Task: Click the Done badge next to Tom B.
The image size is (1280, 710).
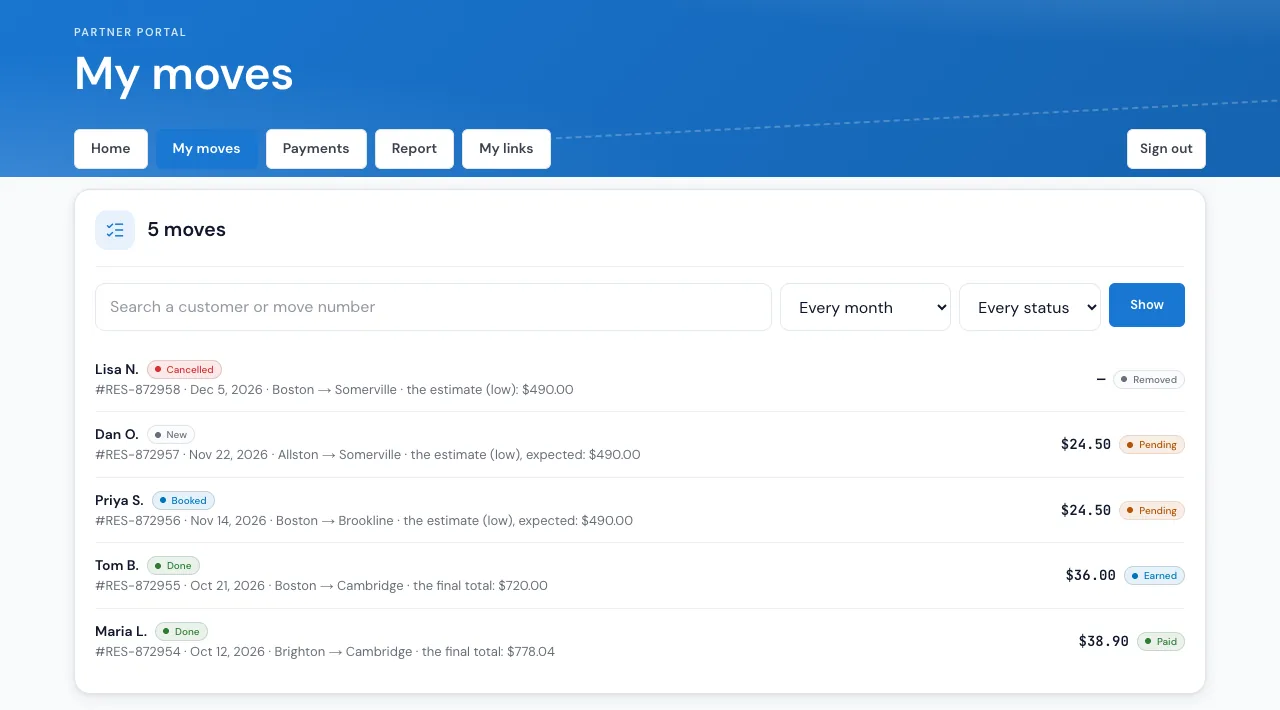Action: 173,565
